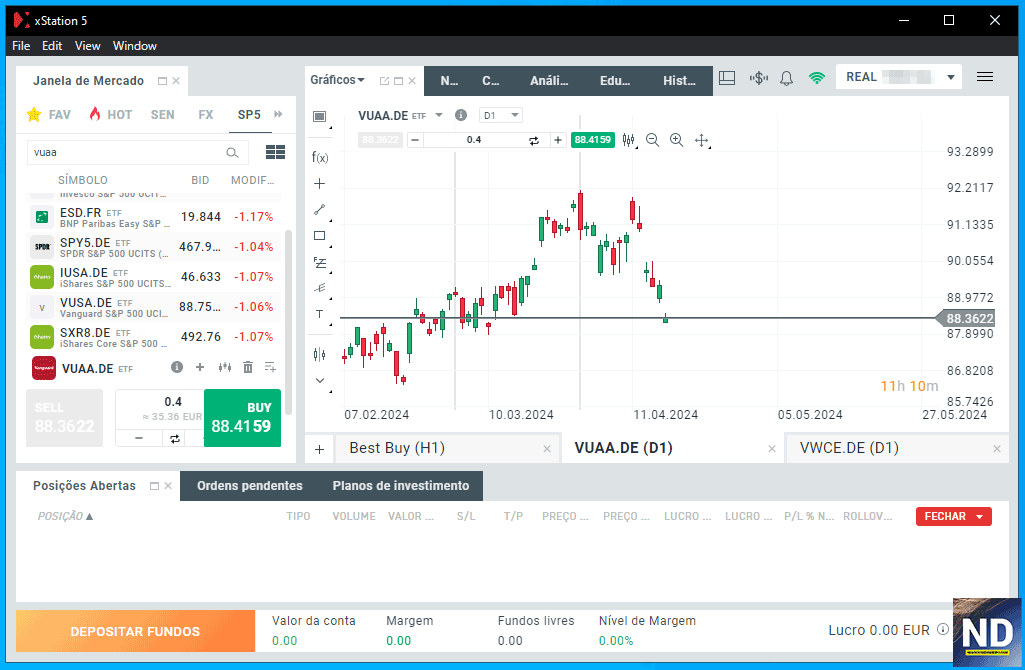Open the Ordens pendentes tab

[250, 486]
